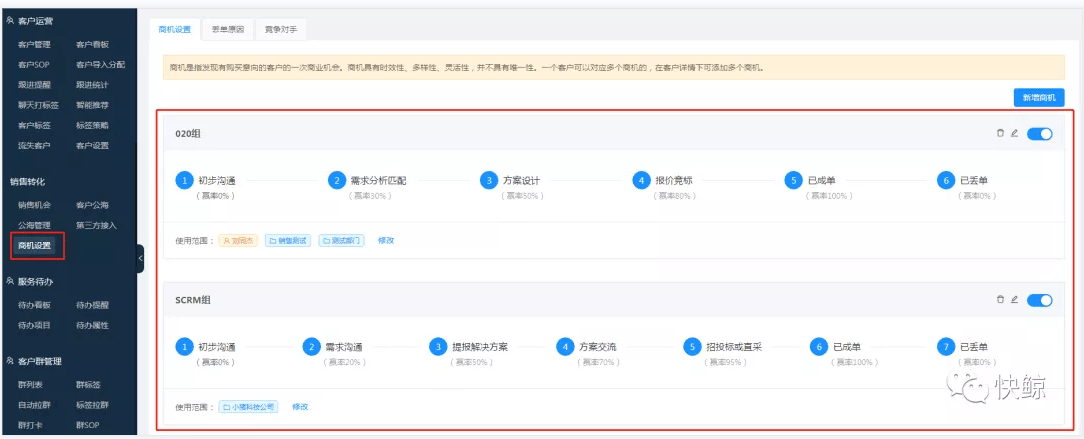The image size is (1084, 439).
Task: Open 待办项目 in the sidebar
Action: [x=35, y=326]
